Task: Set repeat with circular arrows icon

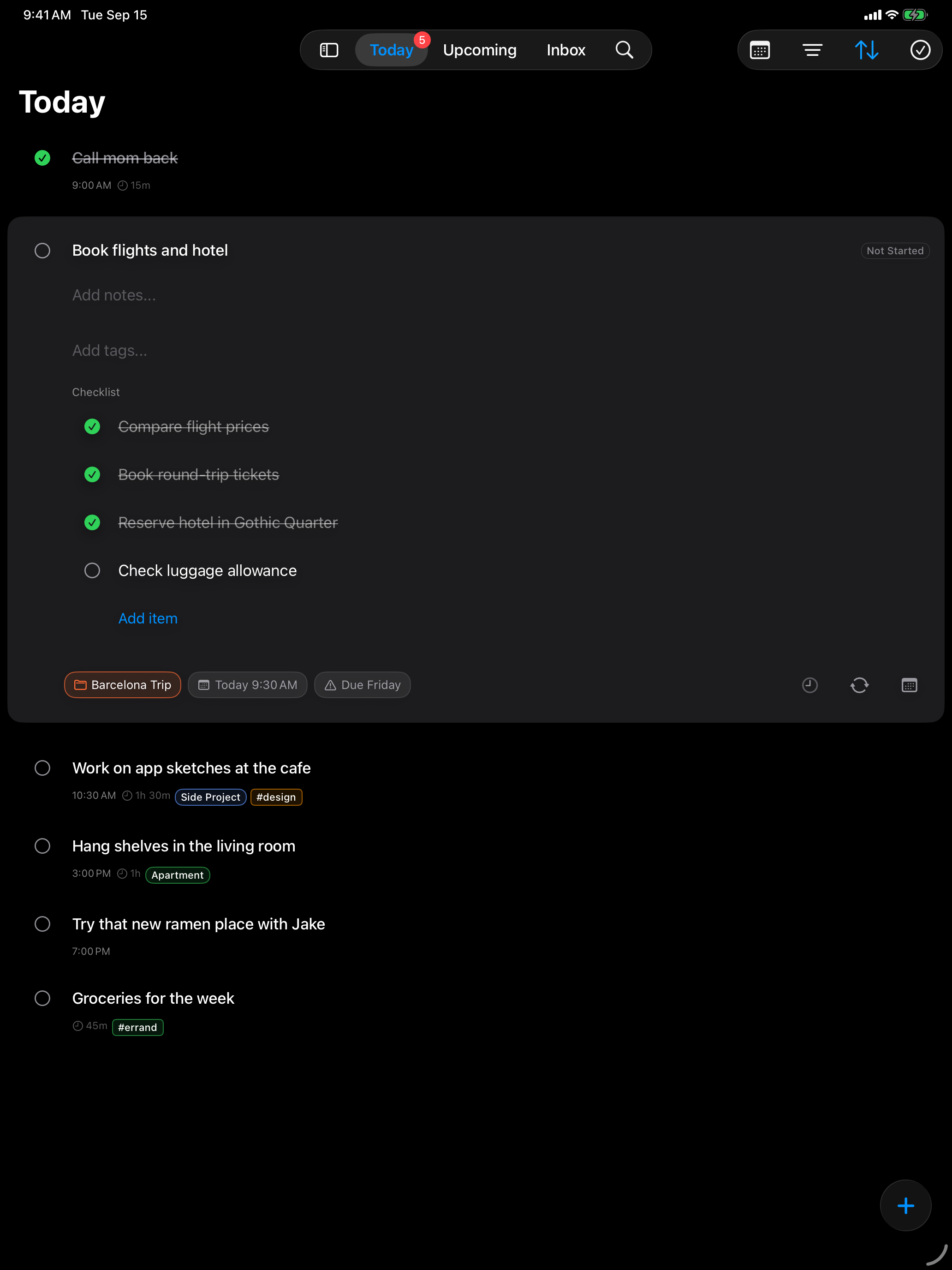Action: (859, 684)
